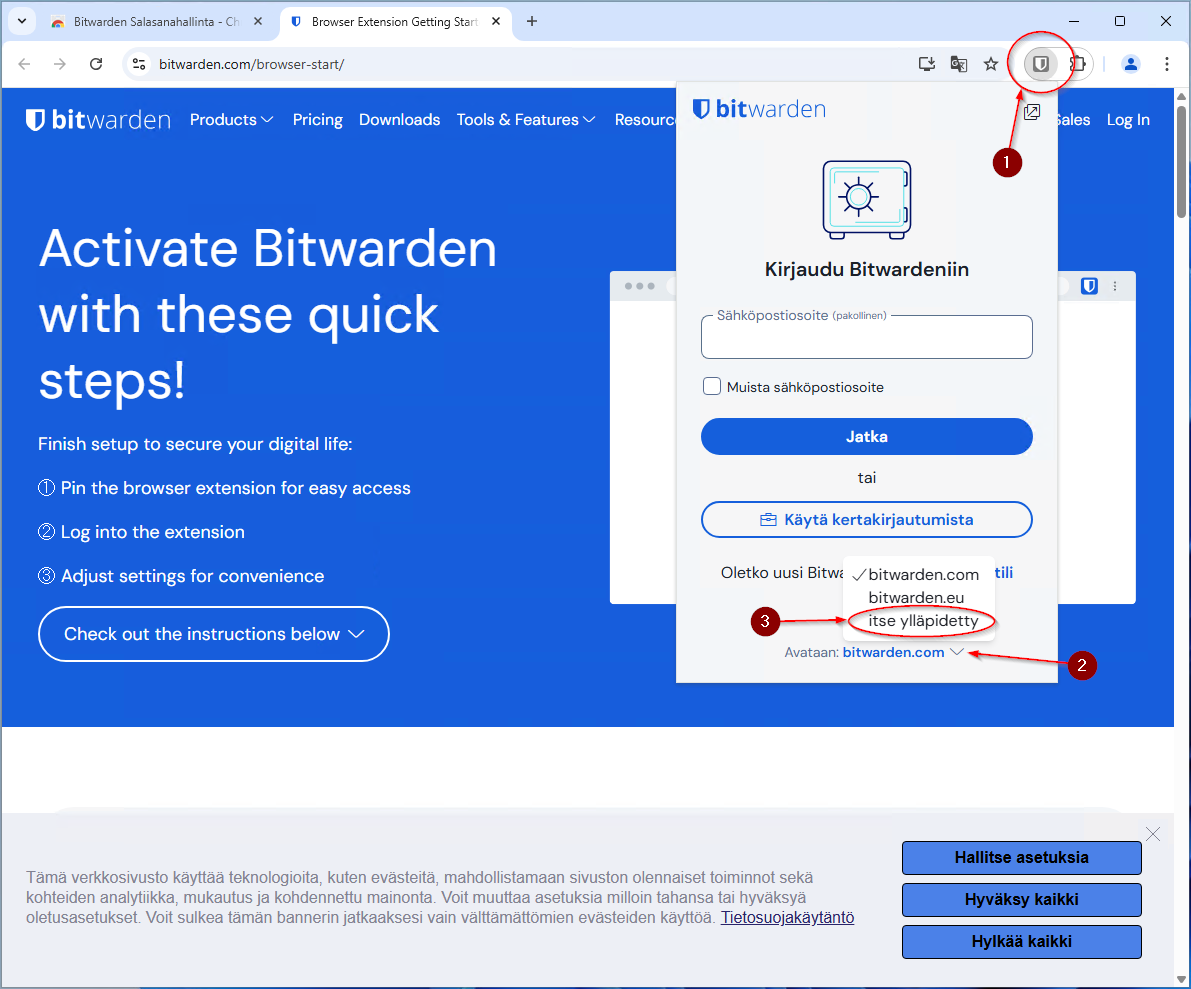Expand the Tools & Features menu

tap(526, 119)
